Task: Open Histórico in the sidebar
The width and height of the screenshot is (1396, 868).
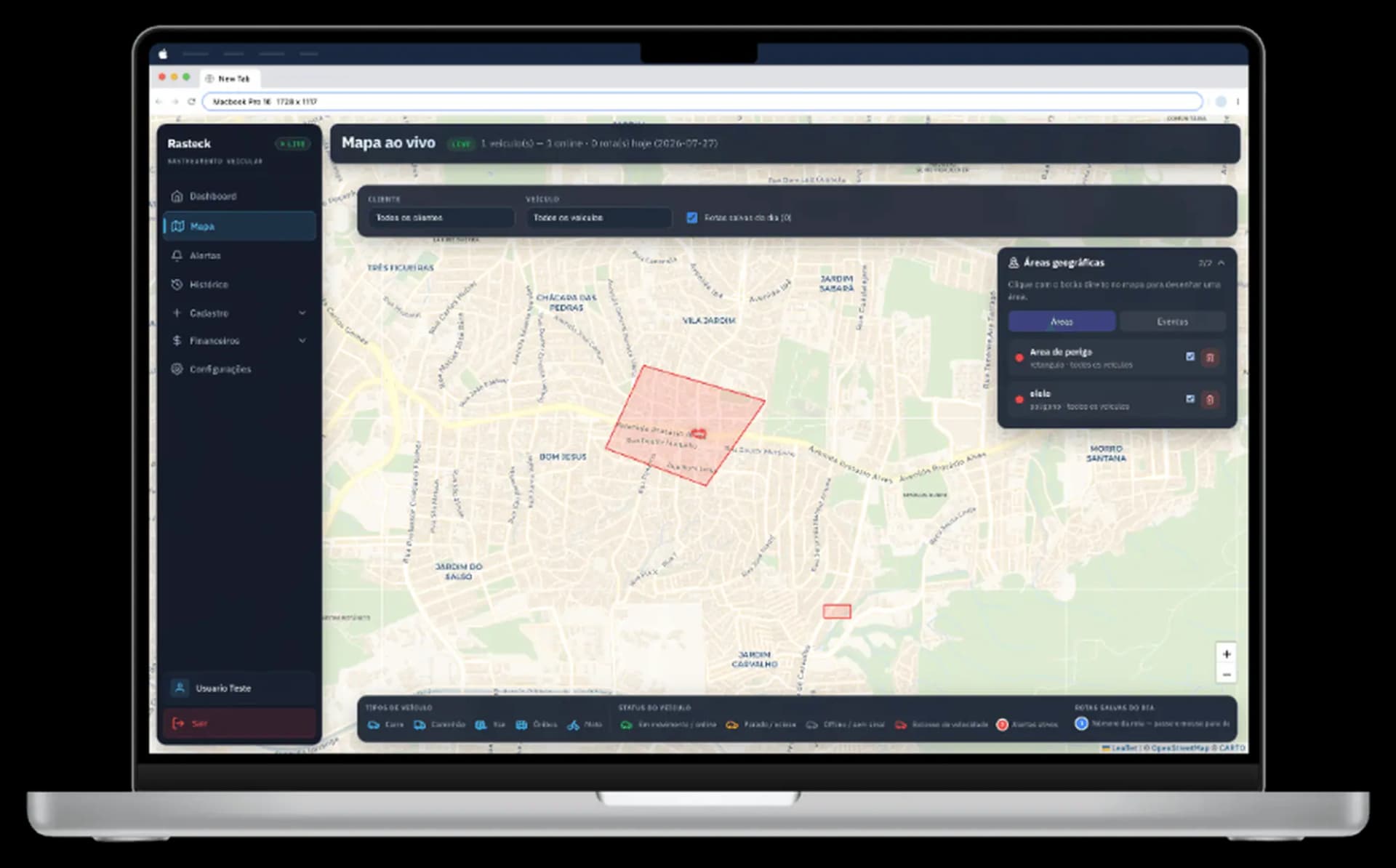Action: click(239, 284)
